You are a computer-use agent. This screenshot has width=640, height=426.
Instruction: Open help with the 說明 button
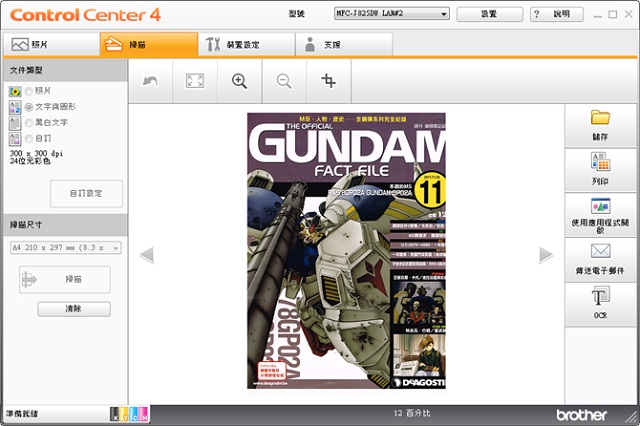click(557, 14)
